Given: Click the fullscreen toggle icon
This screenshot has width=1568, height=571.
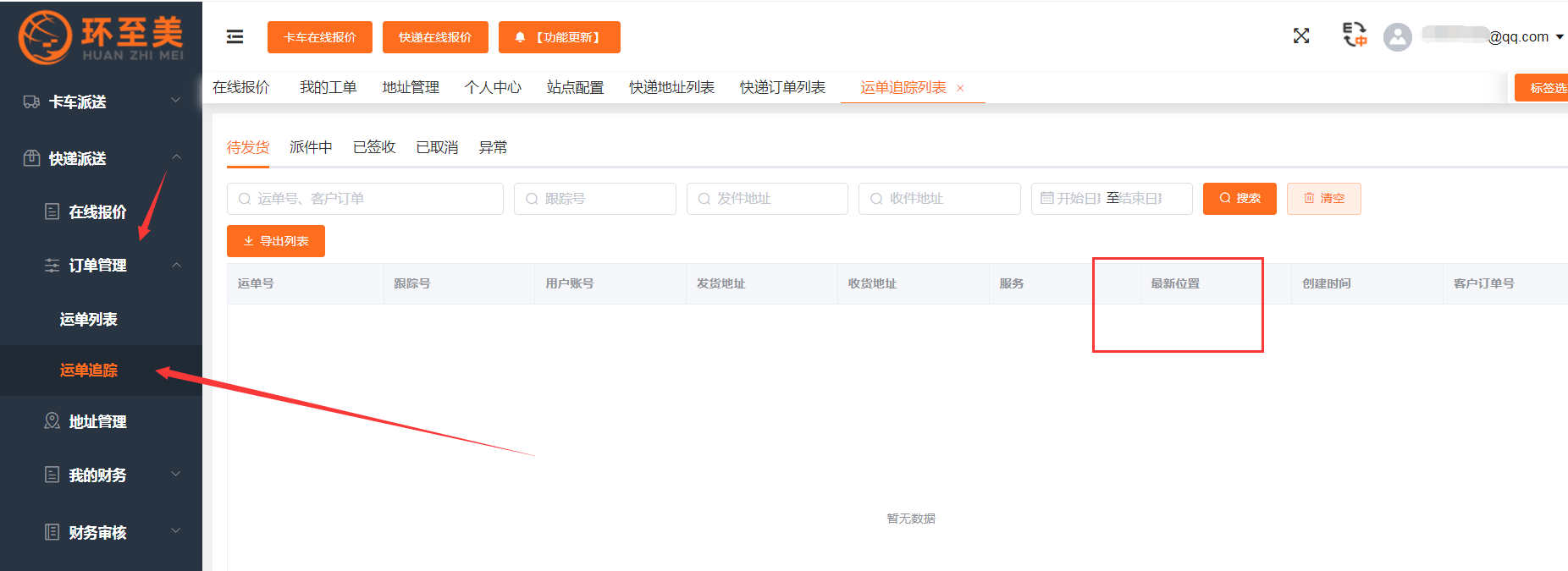Looking at the screenshot, I should [1301, 36].
